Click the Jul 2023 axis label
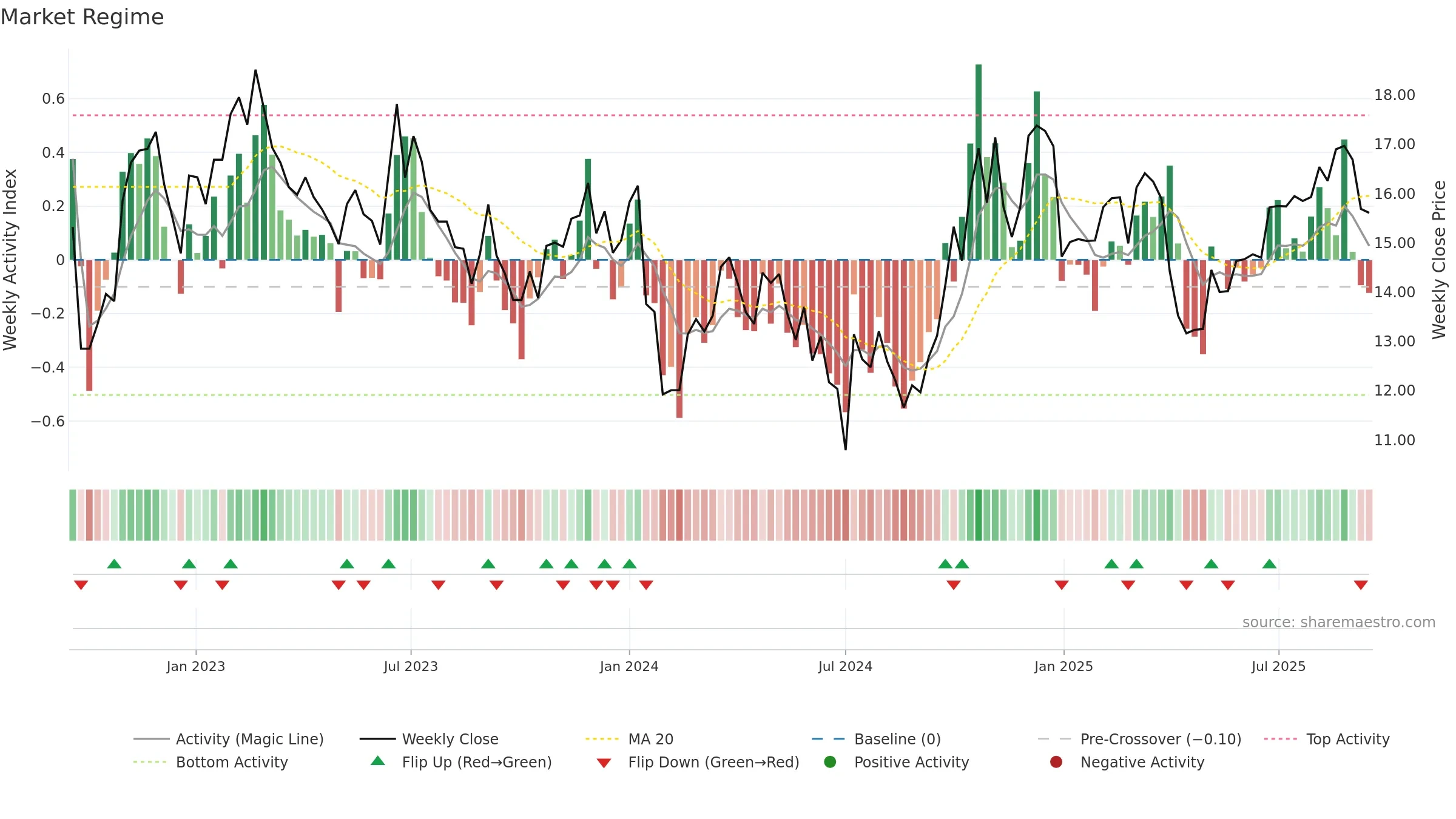 coord(411,666)
